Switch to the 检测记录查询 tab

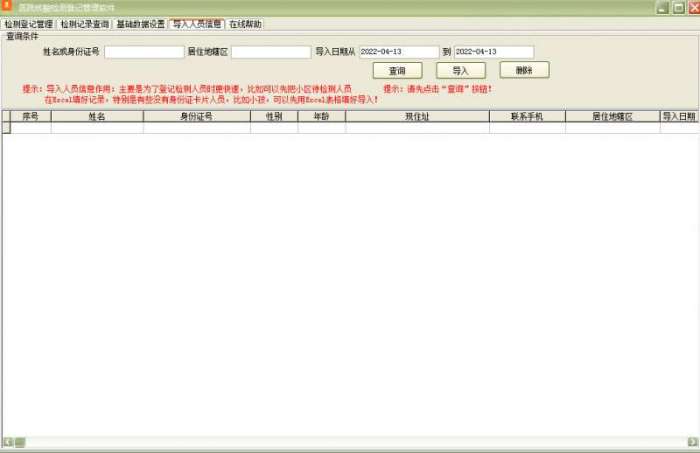tap(85, 24)
